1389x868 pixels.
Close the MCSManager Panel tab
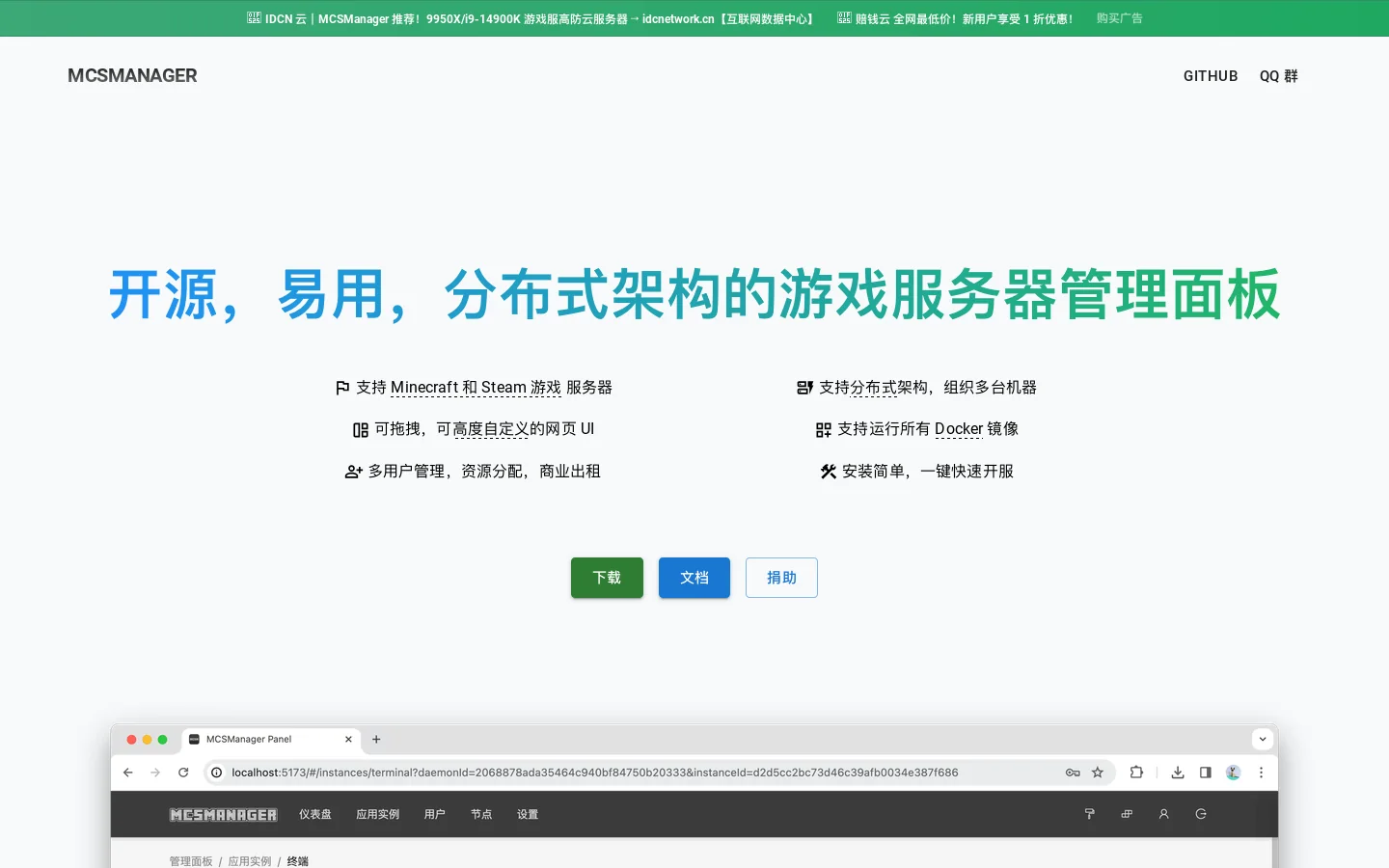point(348,740)
